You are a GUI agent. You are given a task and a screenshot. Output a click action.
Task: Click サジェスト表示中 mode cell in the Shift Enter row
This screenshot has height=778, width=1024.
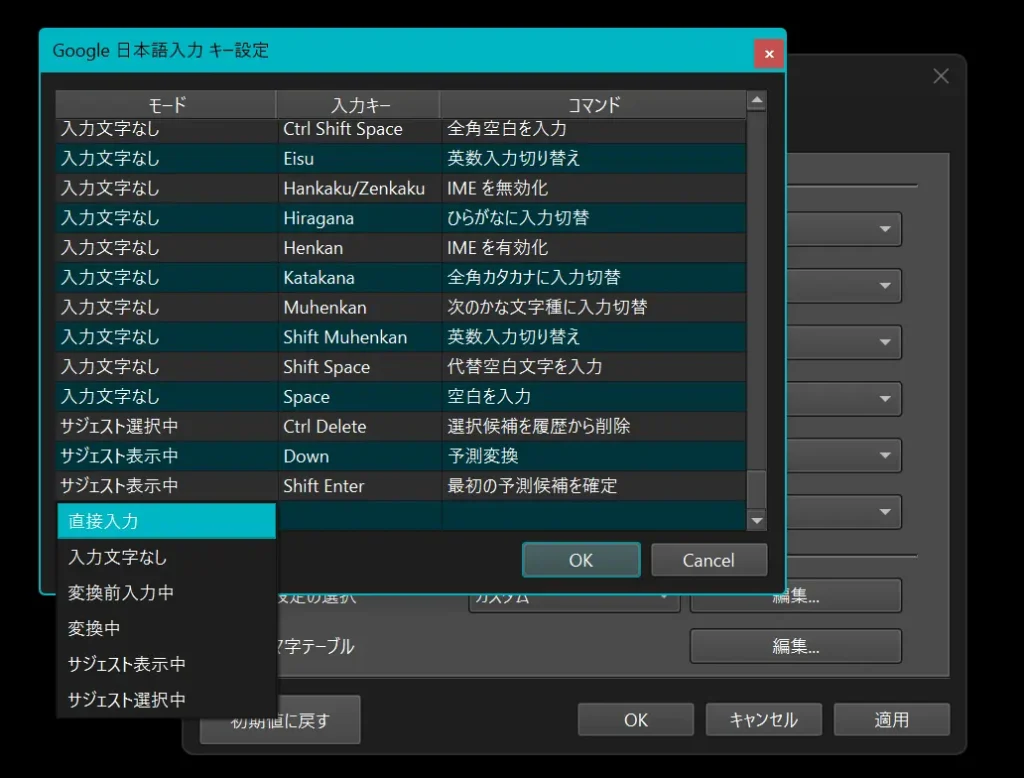tap(167, 485)
